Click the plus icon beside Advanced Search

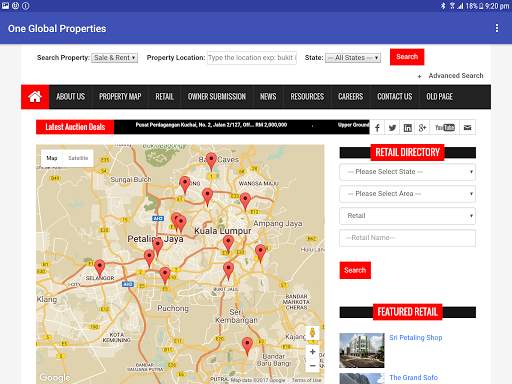(419, 76)
